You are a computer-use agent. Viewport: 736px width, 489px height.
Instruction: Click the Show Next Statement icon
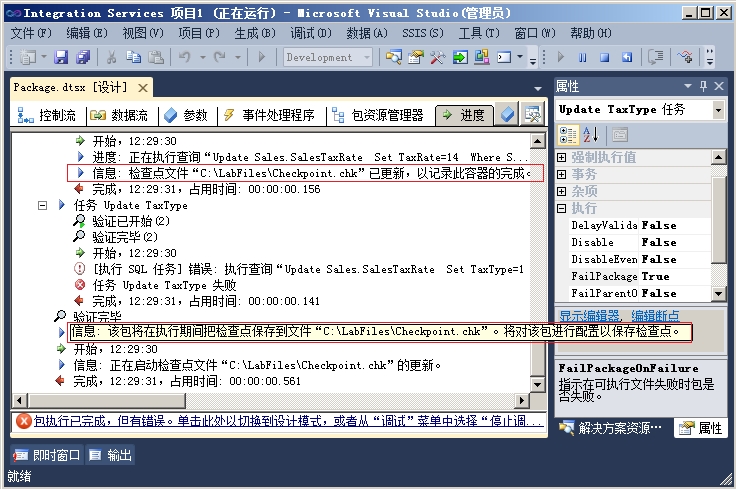click(x=655, y=57)
